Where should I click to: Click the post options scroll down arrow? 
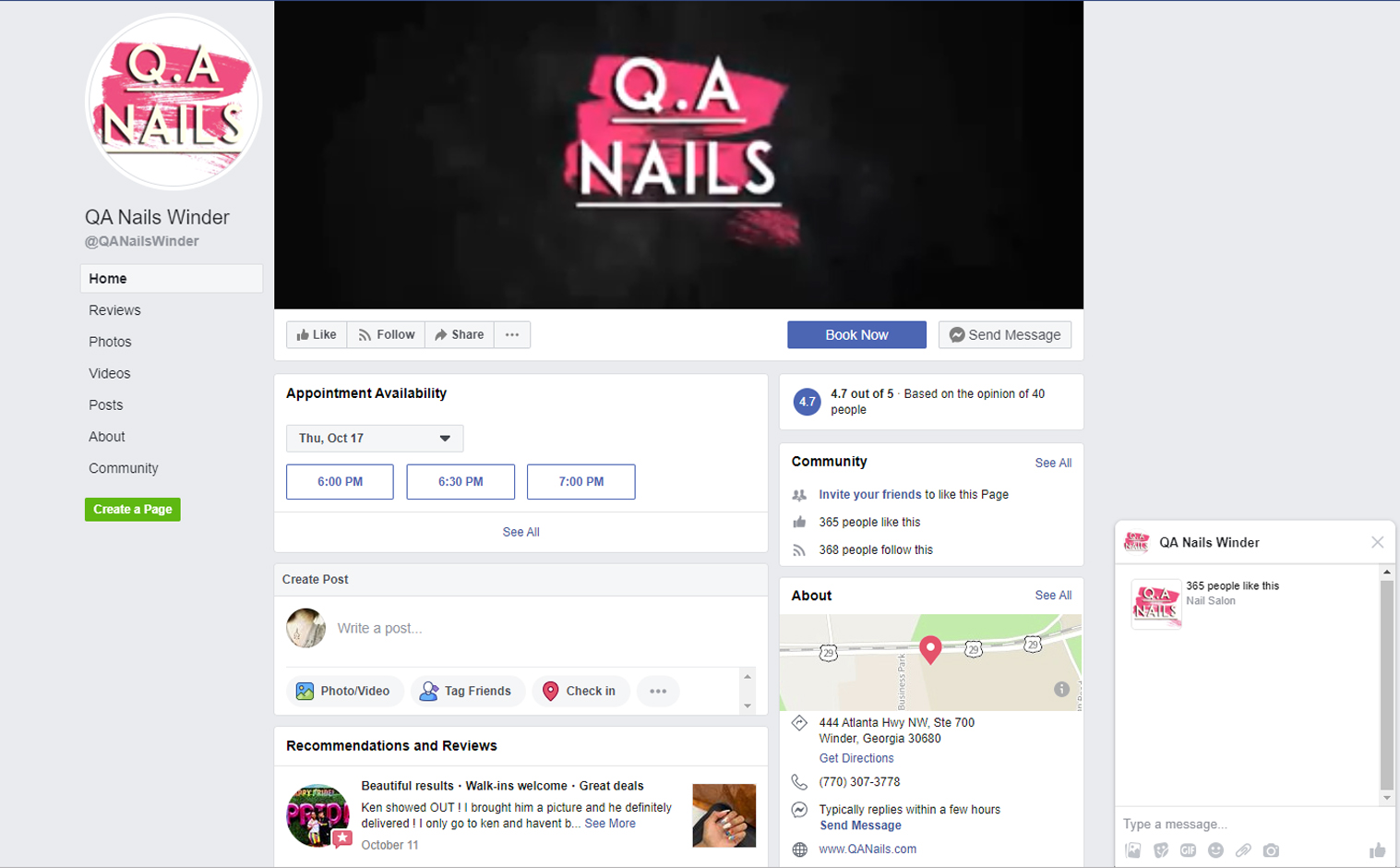[x=748, y=705]
